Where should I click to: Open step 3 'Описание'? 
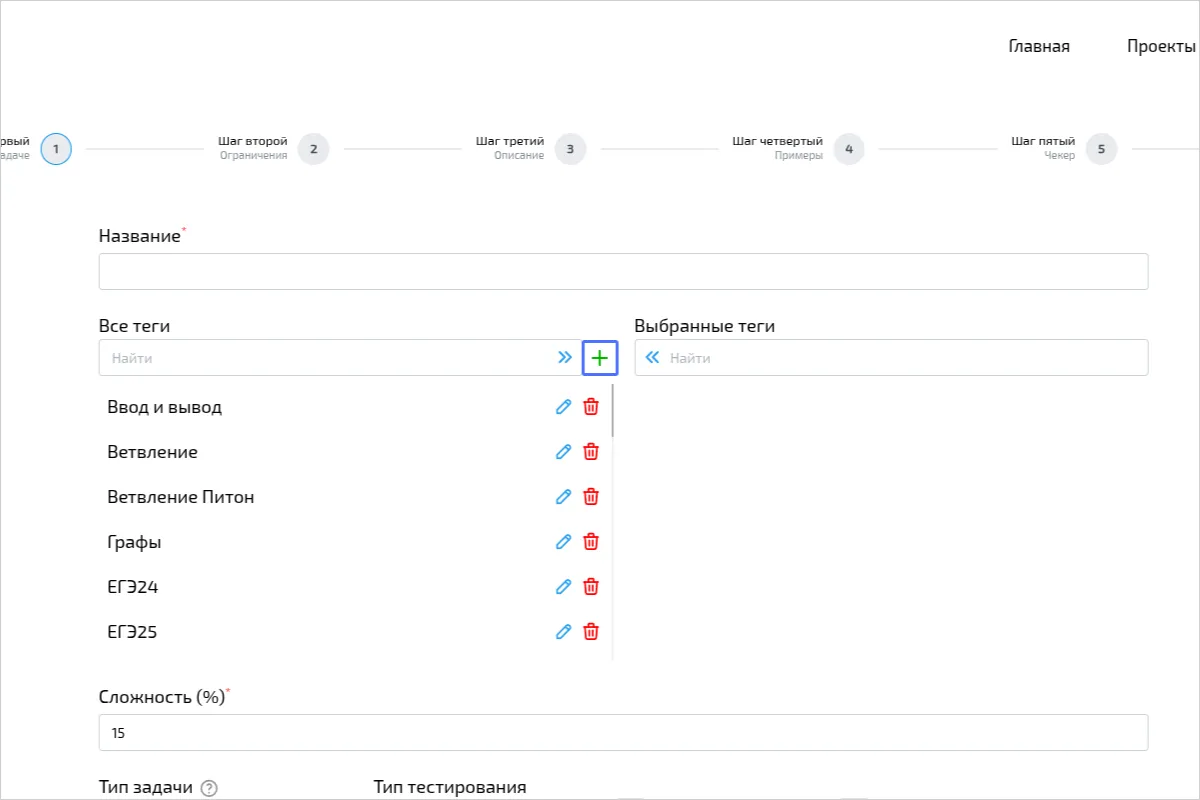click(570, 149)
